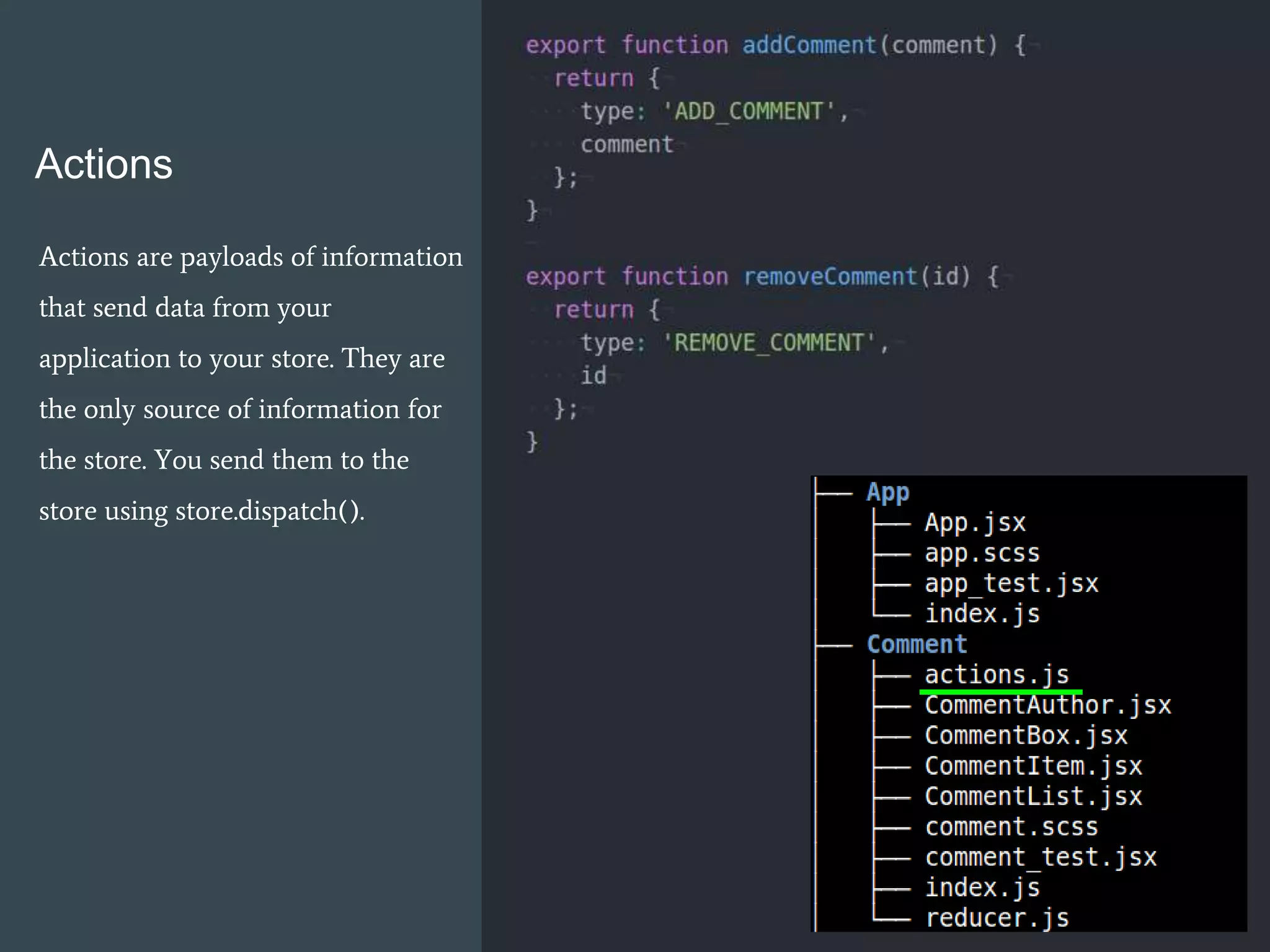Viewport: 1270px width, 952px height.
Task: Click the 'ADD_COMMENT' string literal
Action: [749, 112]
